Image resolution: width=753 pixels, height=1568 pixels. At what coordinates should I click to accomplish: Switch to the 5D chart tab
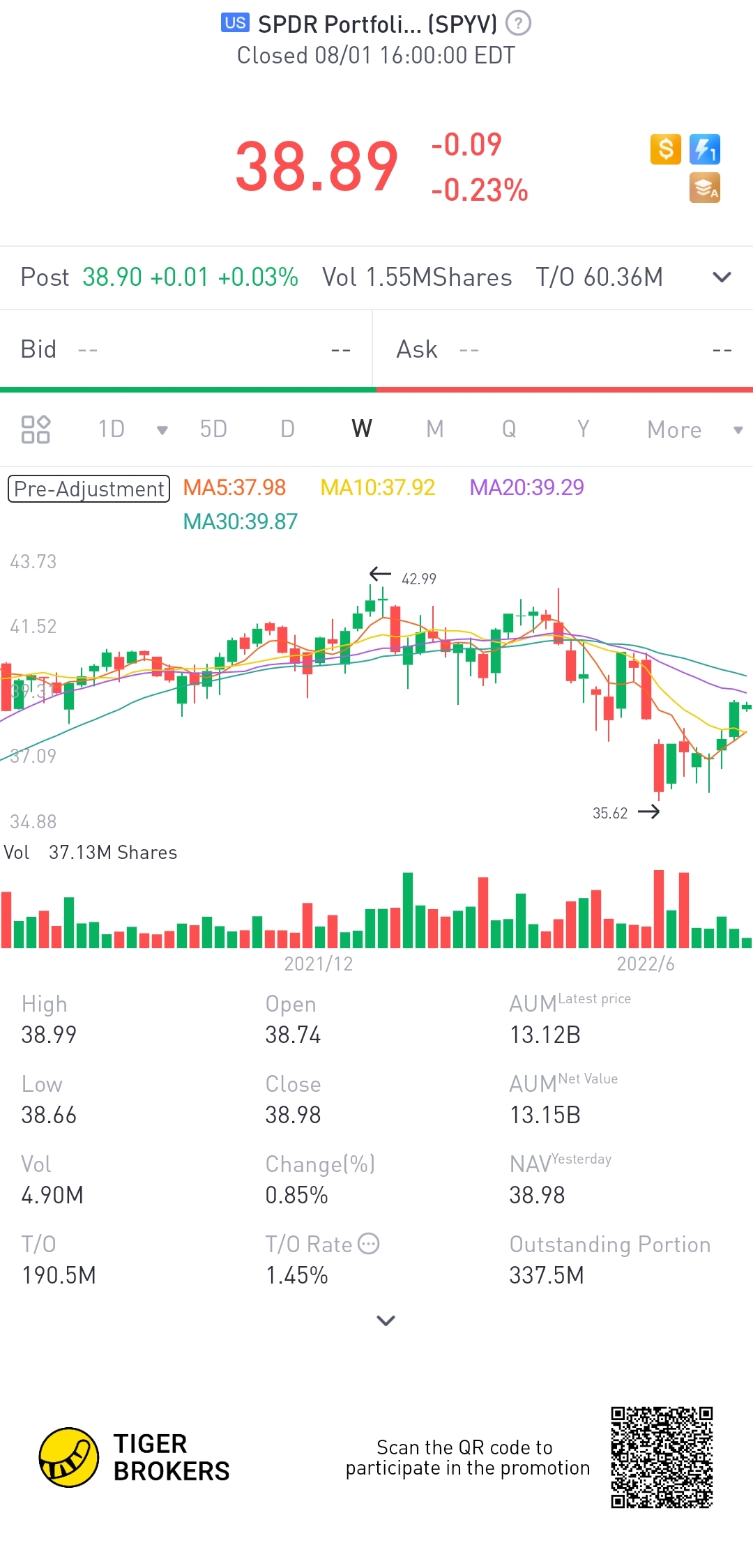click(x=213, y=429)
